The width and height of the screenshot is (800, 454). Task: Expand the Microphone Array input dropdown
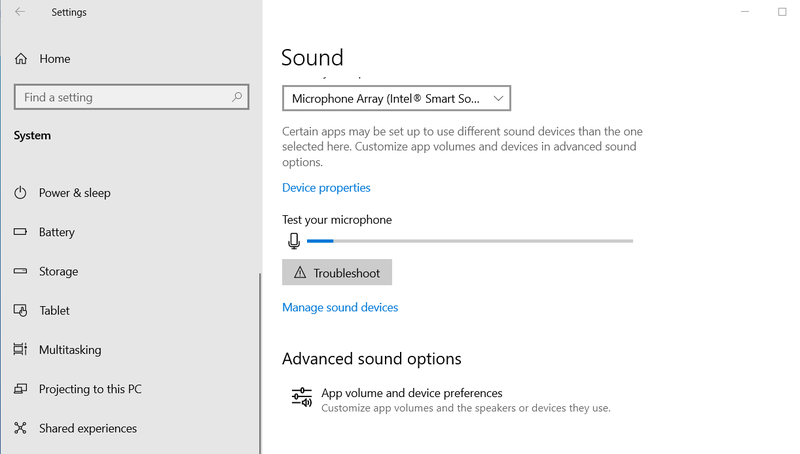pyautogui.click(x=396, y=98)
